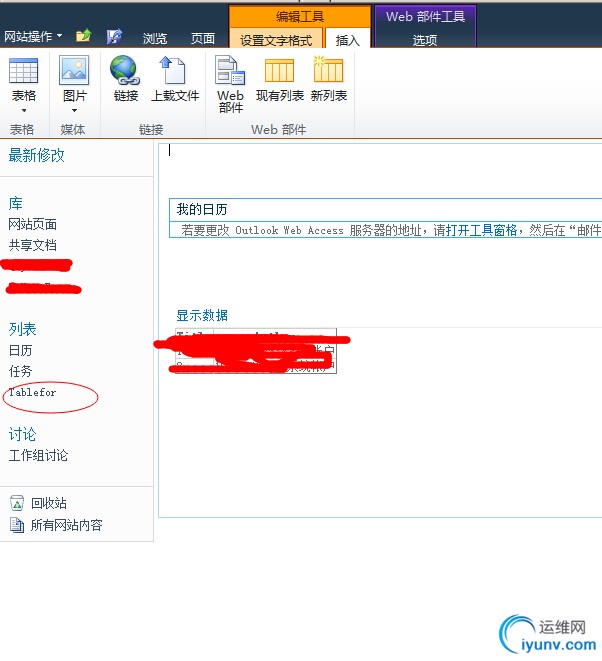This screenshot has height=661, width=602.
Task: Click the Link (链接) globe icon
Action: pos(125,70)
